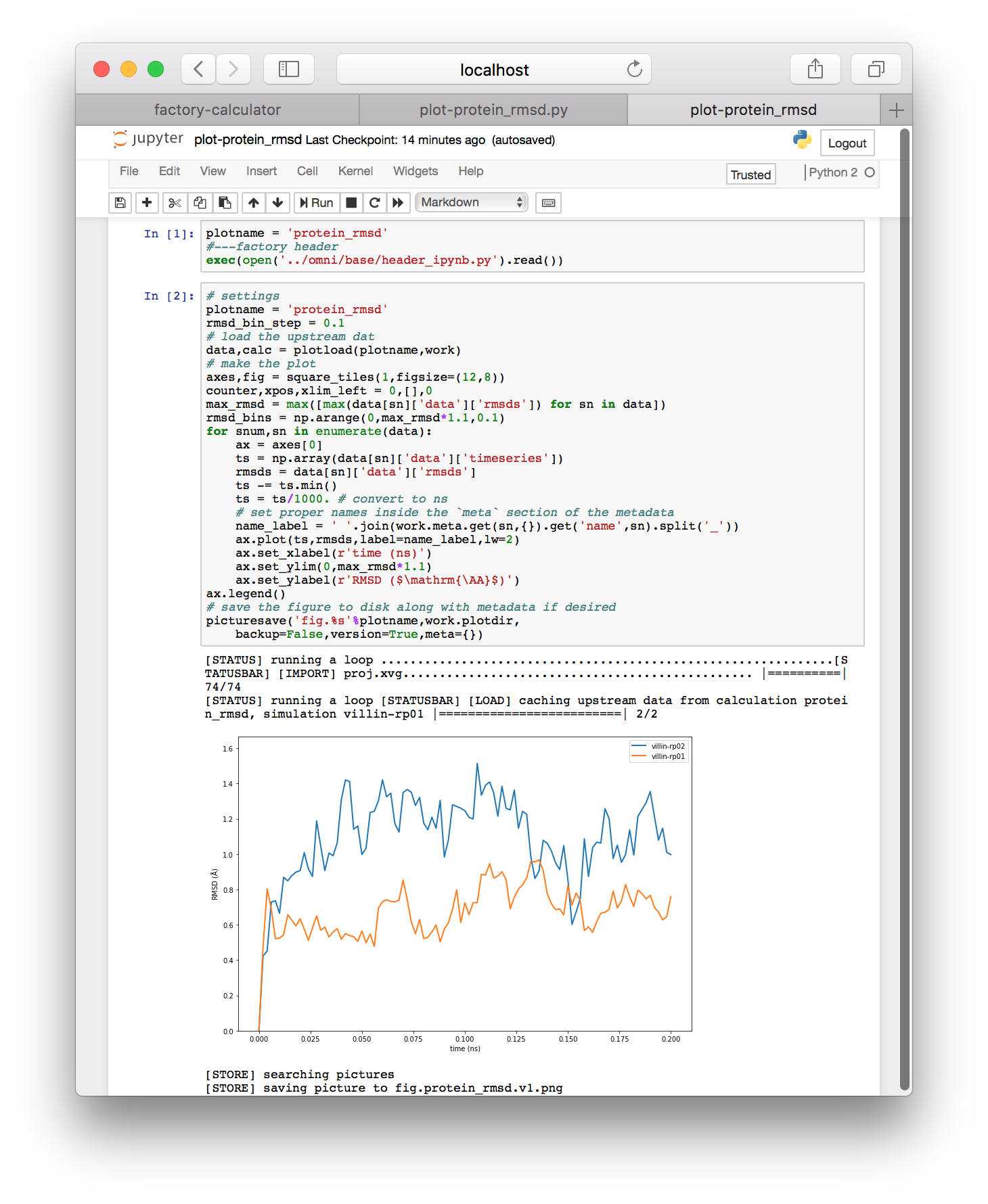Open the Help menu
The height and width of the screenshot is (1204, 988).
click(x=471, y=171)
